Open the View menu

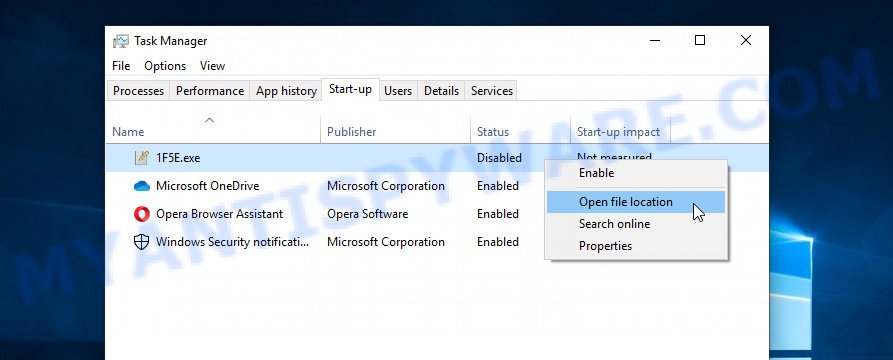click(x=212, y=66)
